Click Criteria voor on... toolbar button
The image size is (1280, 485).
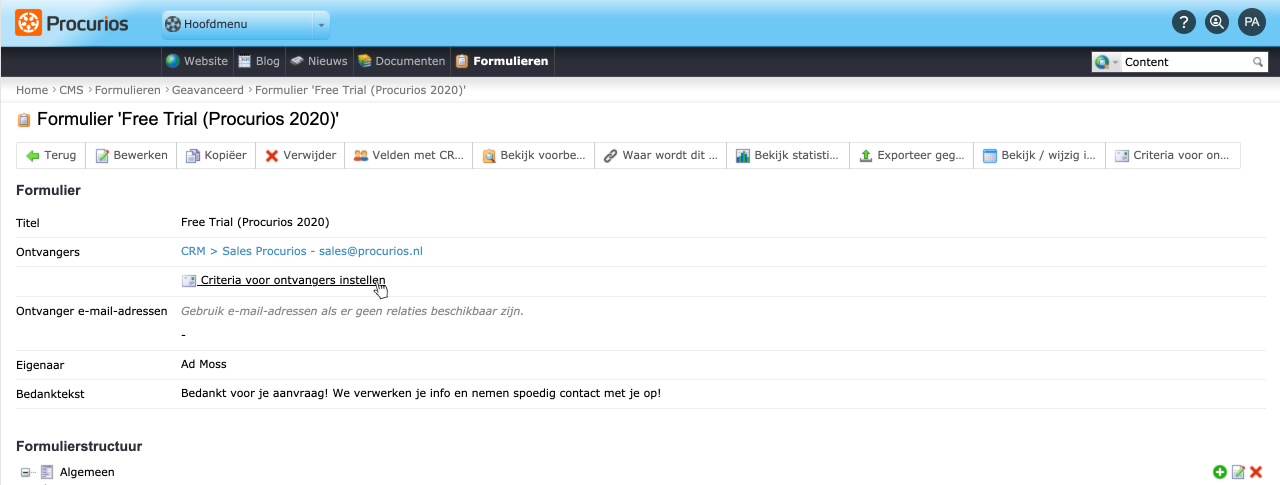click(x=1173, y=156)
